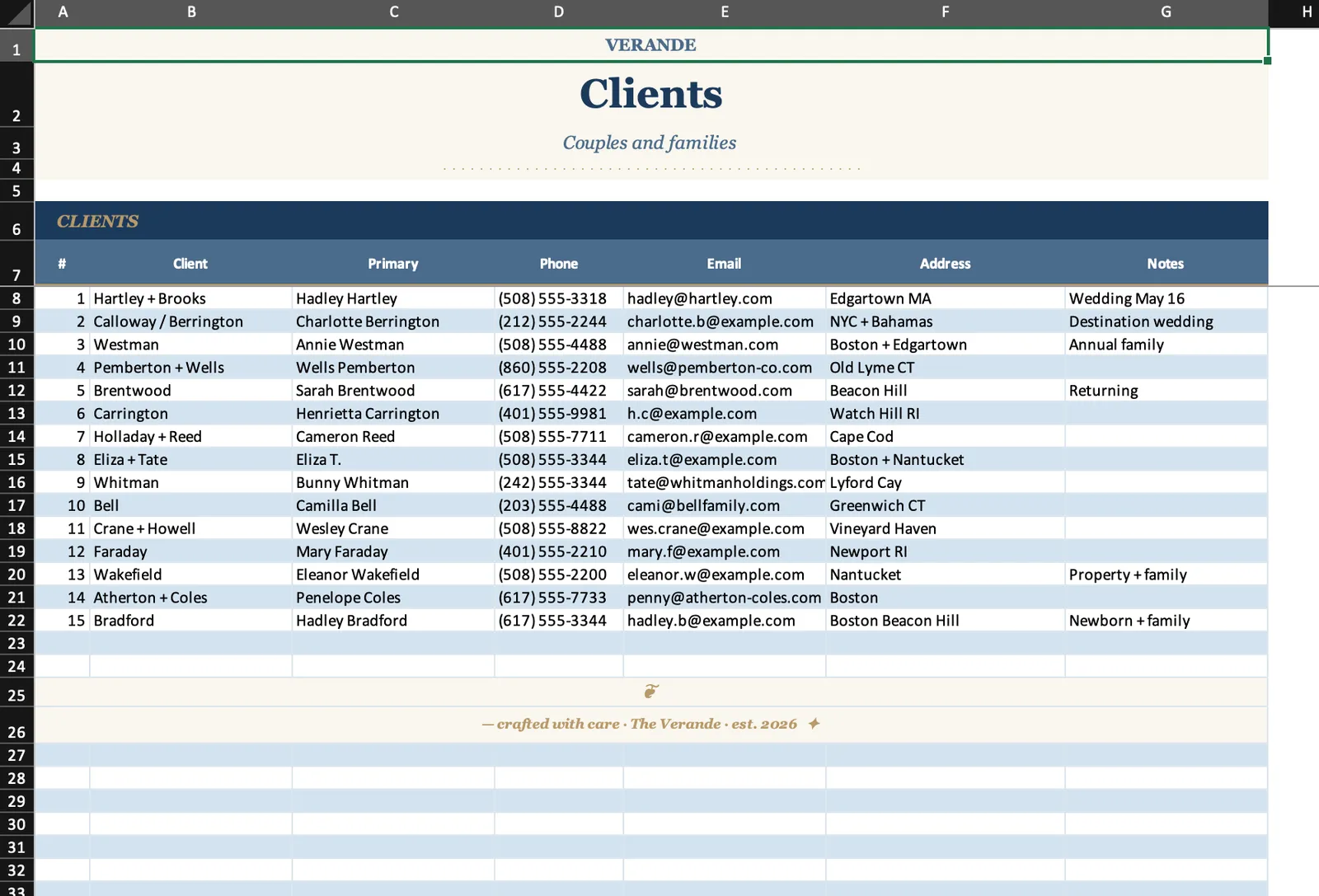Click the Calloway / Berrington client cell
This screenshot has height=896, width=1319.
[190, 321]
